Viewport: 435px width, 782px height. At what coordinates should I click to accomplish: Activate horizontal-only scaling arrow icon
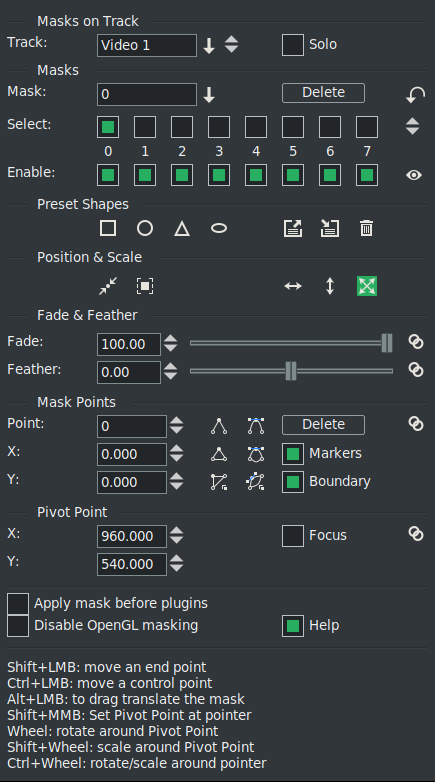pyautogui.click(x=293, y=286)
